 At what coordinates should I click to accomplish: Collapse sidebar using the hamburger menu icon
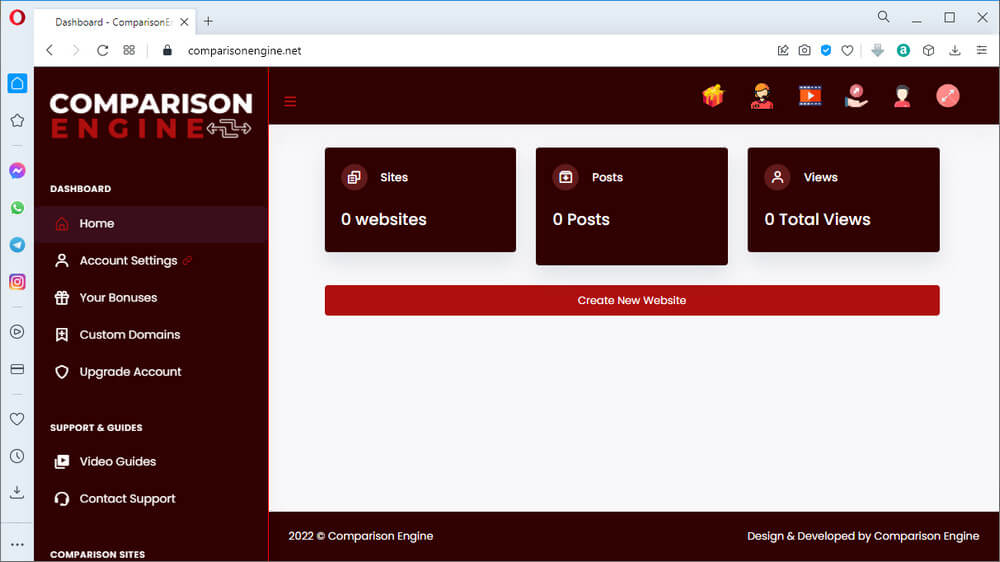(290, 101)
